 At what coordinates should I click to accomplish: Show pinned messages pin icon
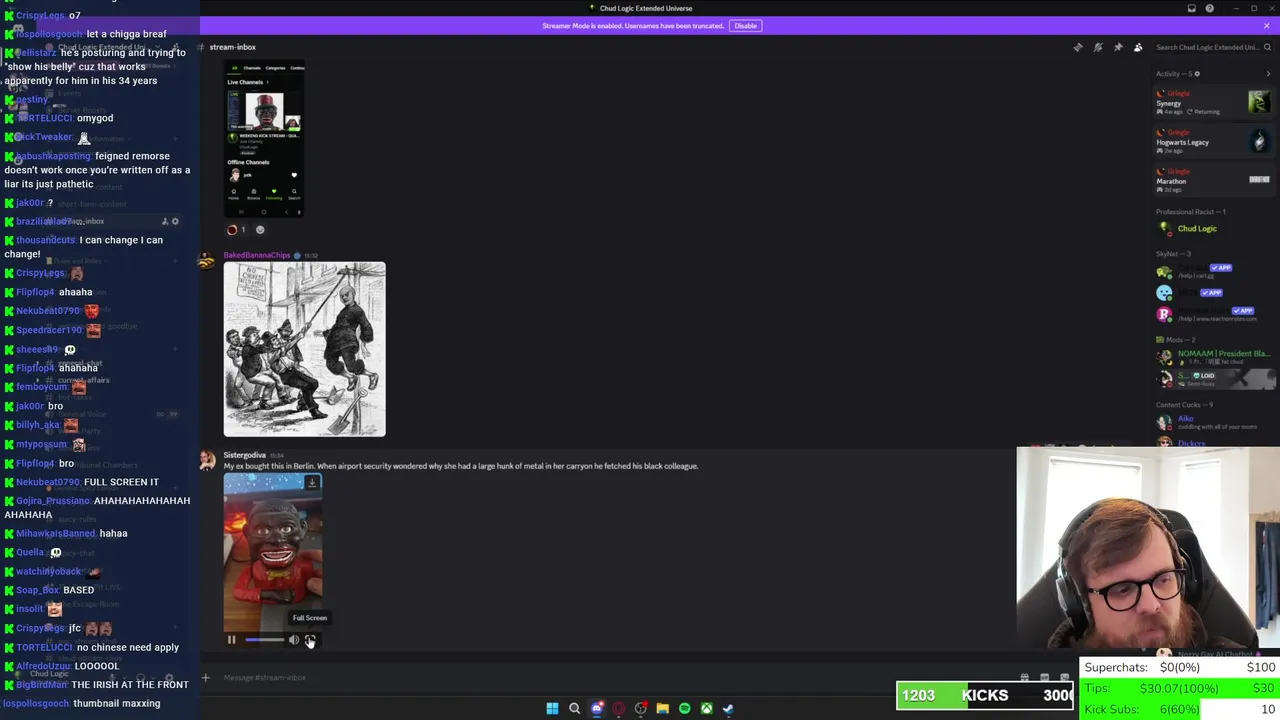coord(1118,47)
